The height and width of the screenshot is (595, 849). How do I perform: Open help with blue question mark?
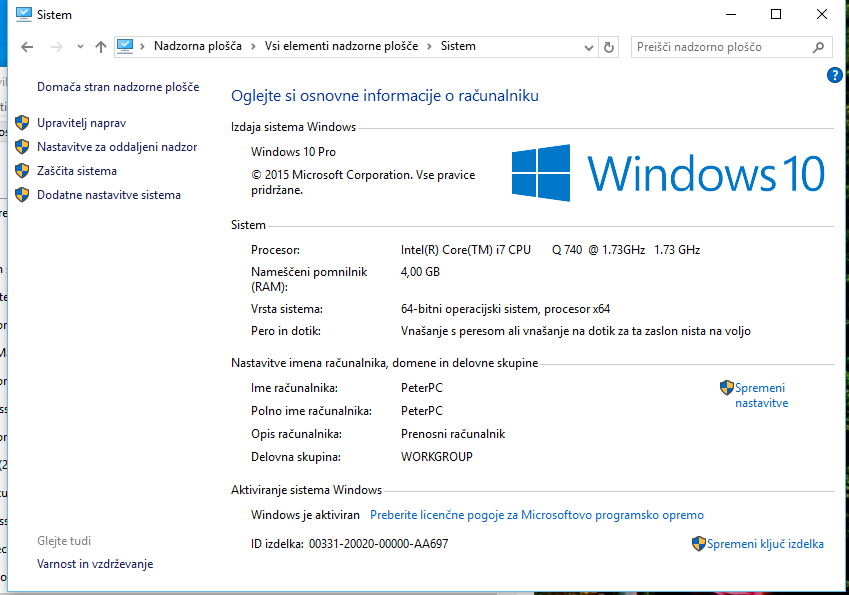click(834, 75)
